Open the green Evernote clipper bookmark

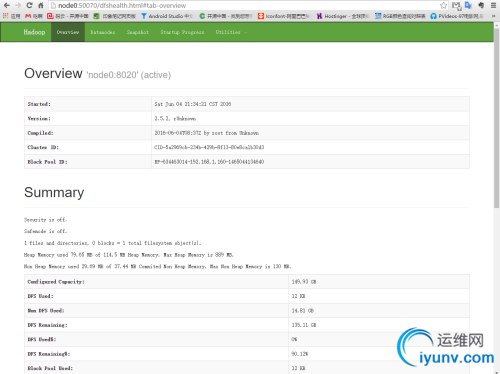(x=114, y=16)
